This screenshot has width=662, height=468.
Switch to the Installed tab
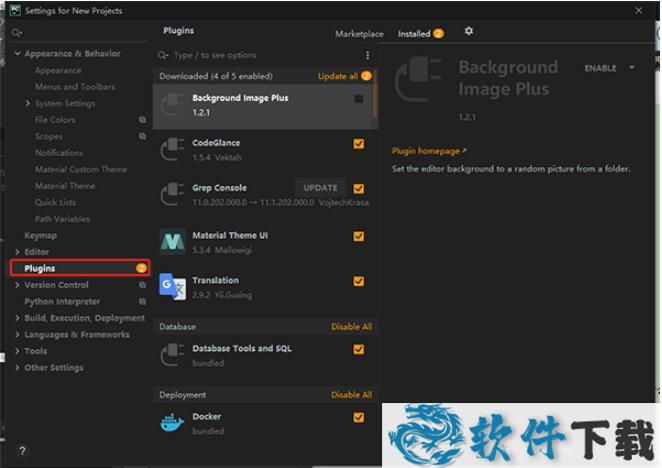click(414, 34)
